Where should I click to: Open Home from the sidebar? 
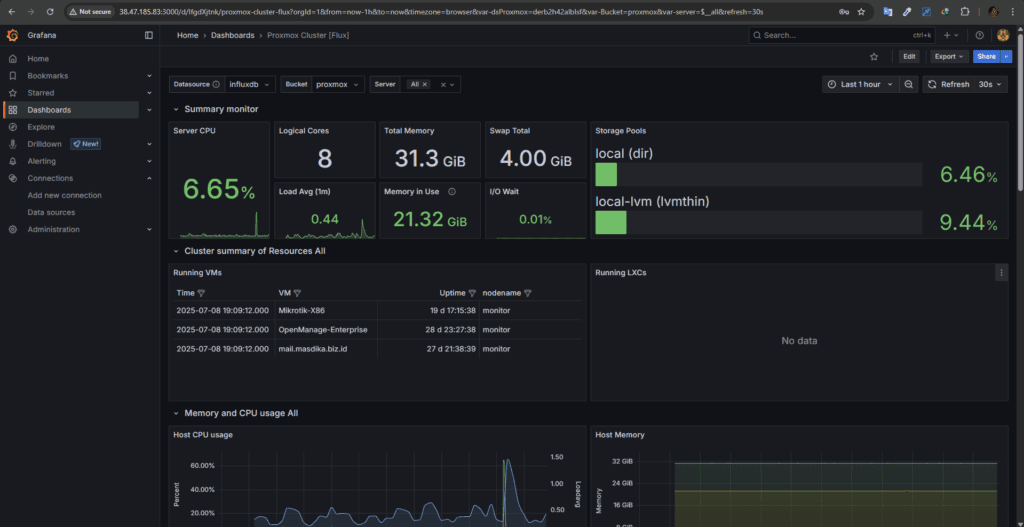38,59
